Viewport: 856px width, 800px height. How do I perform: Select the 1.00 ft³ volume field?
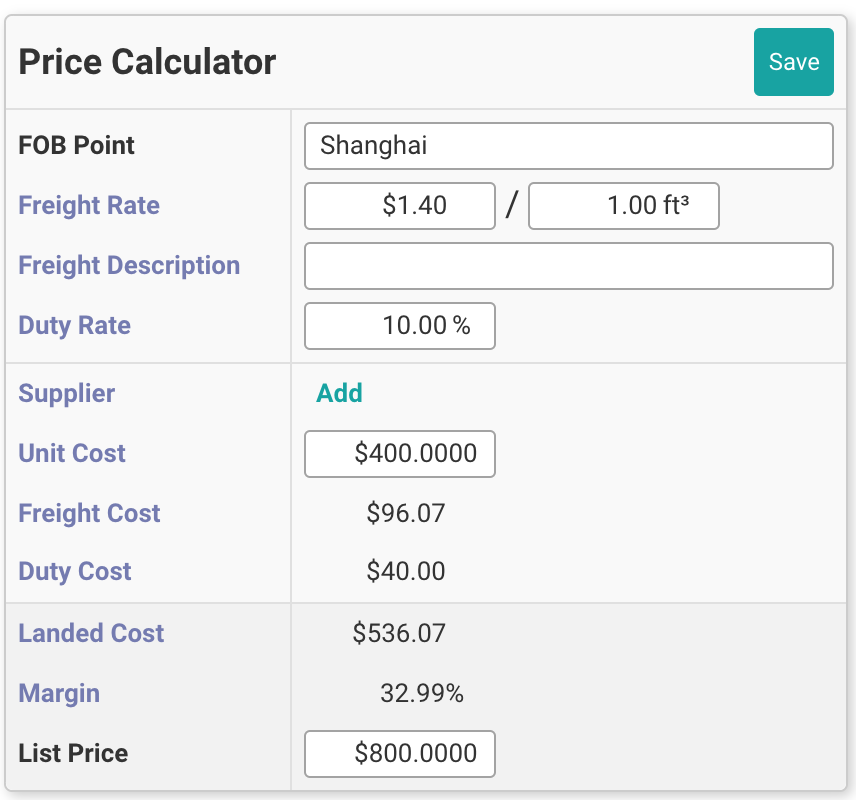point(623,206)
